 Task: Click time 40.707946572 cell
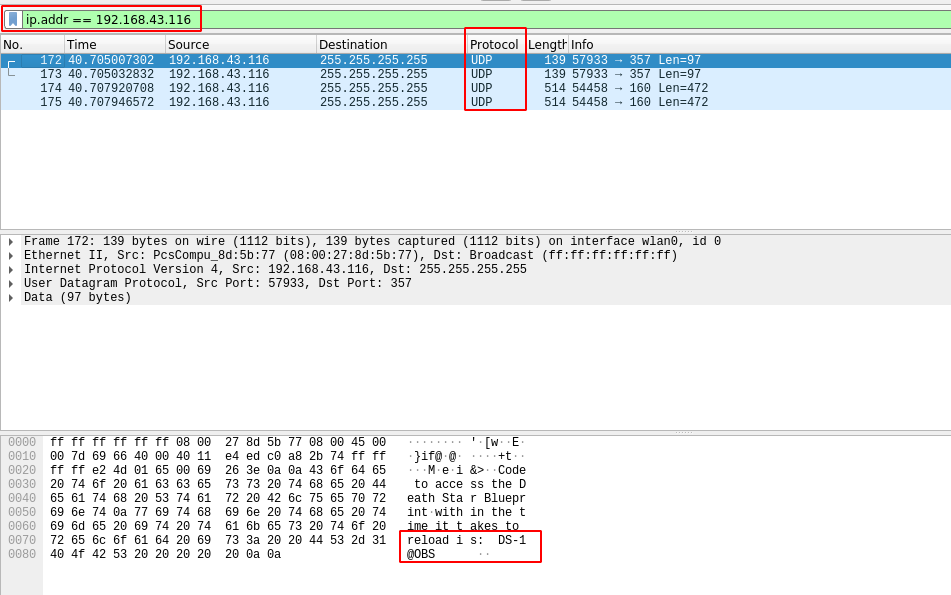[x=111, y=102]
